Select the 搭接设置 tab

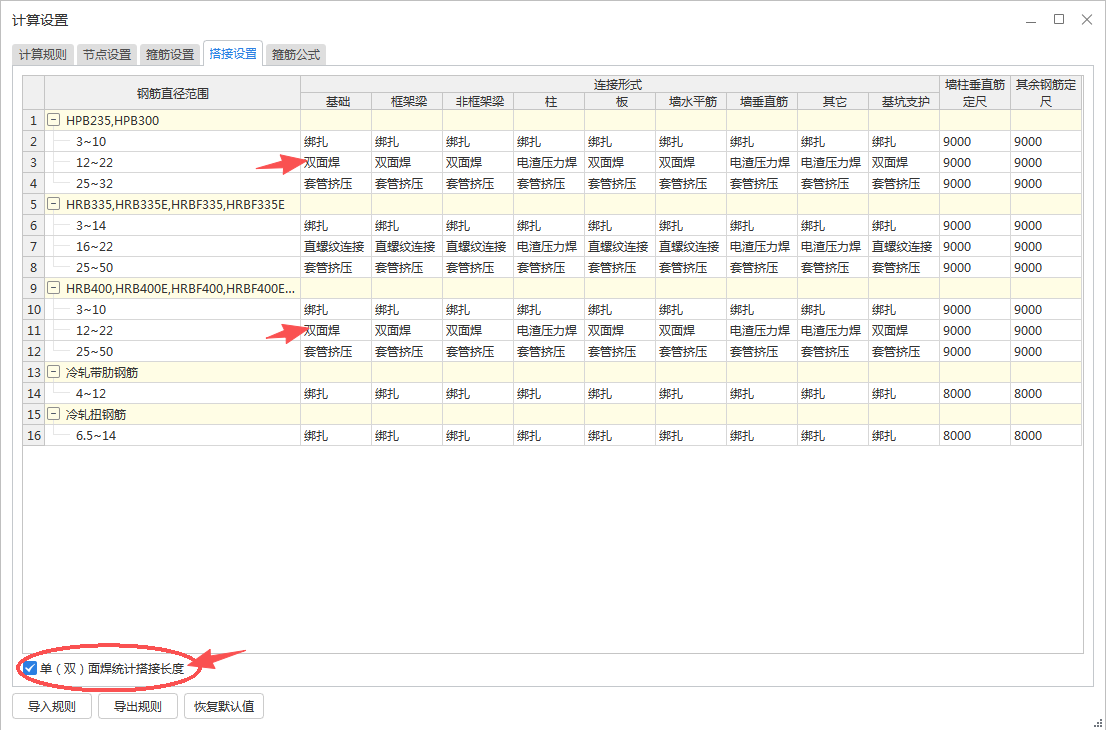232,54
